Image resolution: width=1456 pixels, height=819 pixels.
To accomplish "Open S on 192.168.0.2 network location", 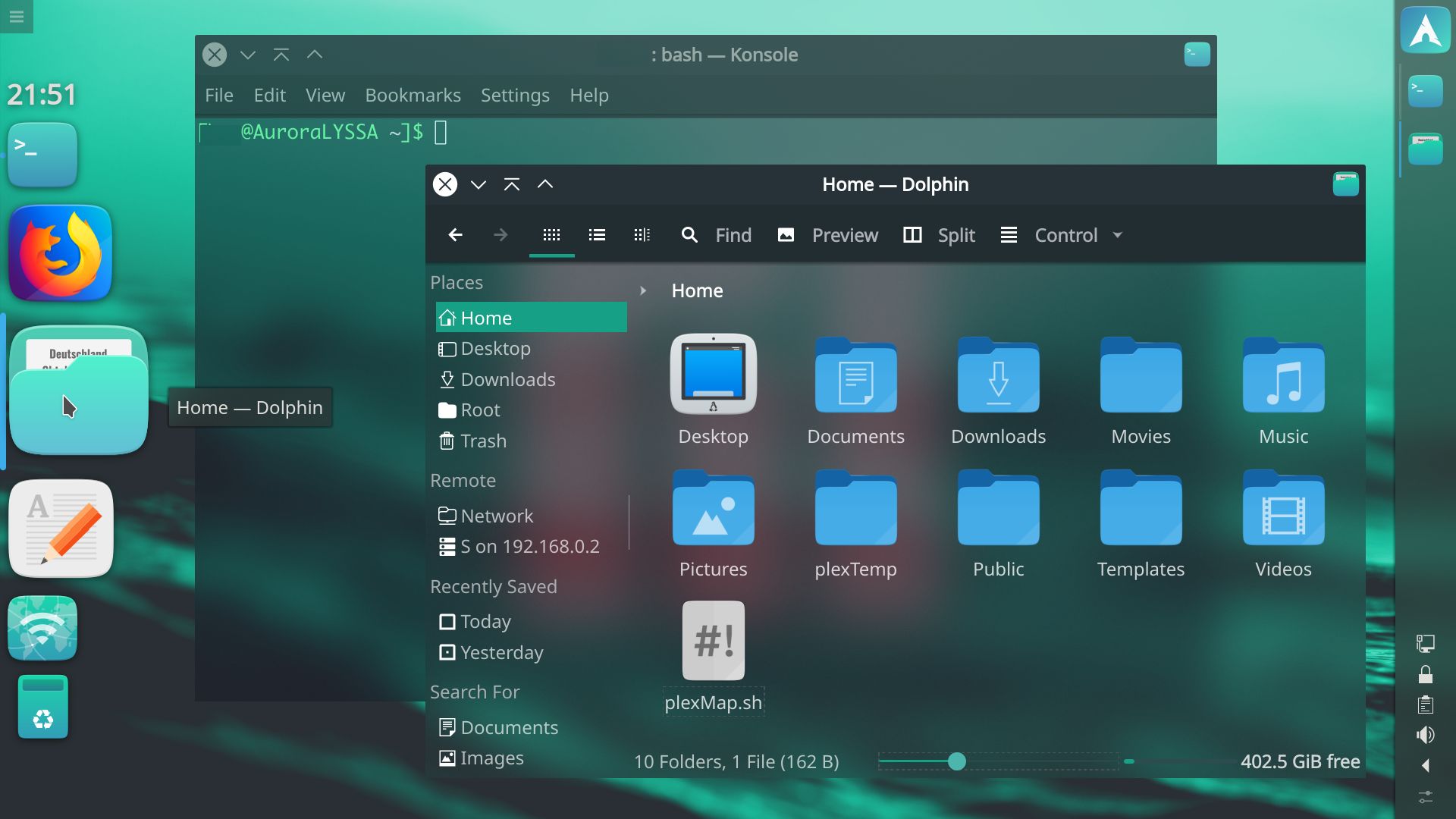I will [530, 545].
